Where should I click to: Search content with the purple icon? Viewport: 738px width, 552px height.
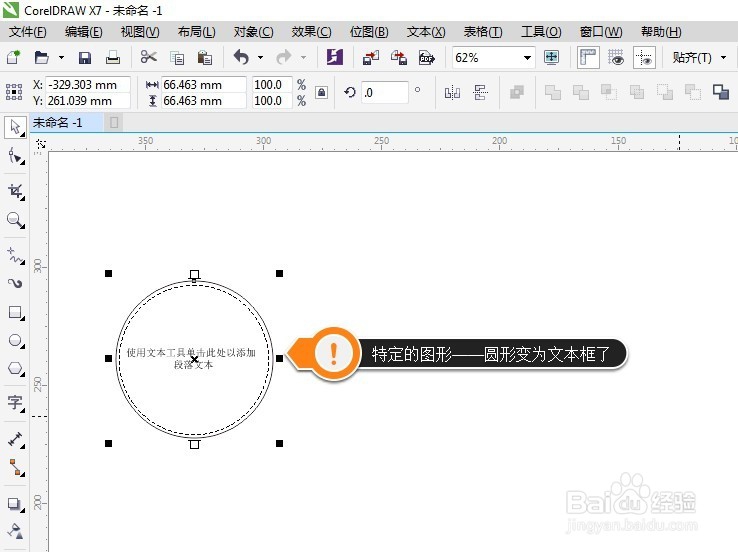335,57
